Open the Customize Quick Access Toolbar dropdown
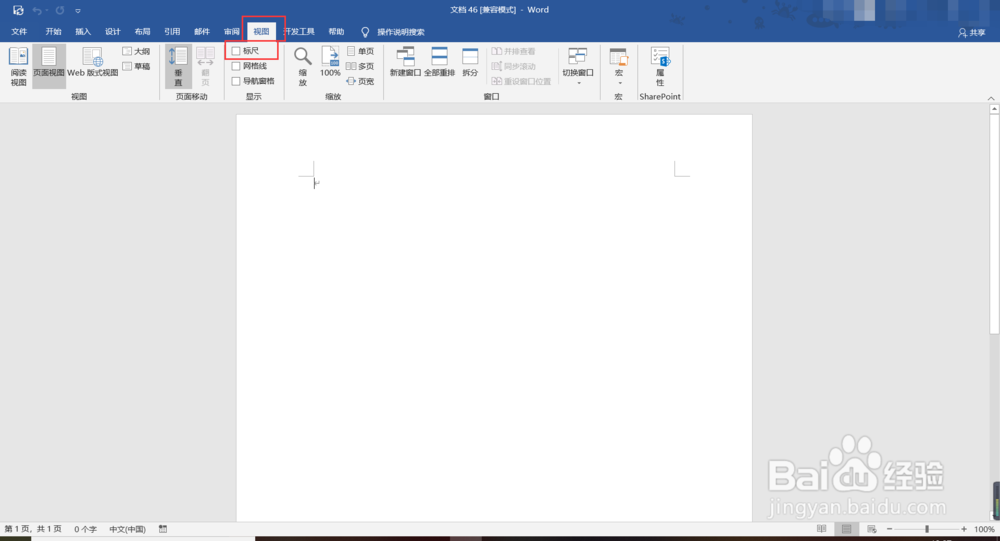1000x541 pixels. pyautogui.click(x=78, y=11)
